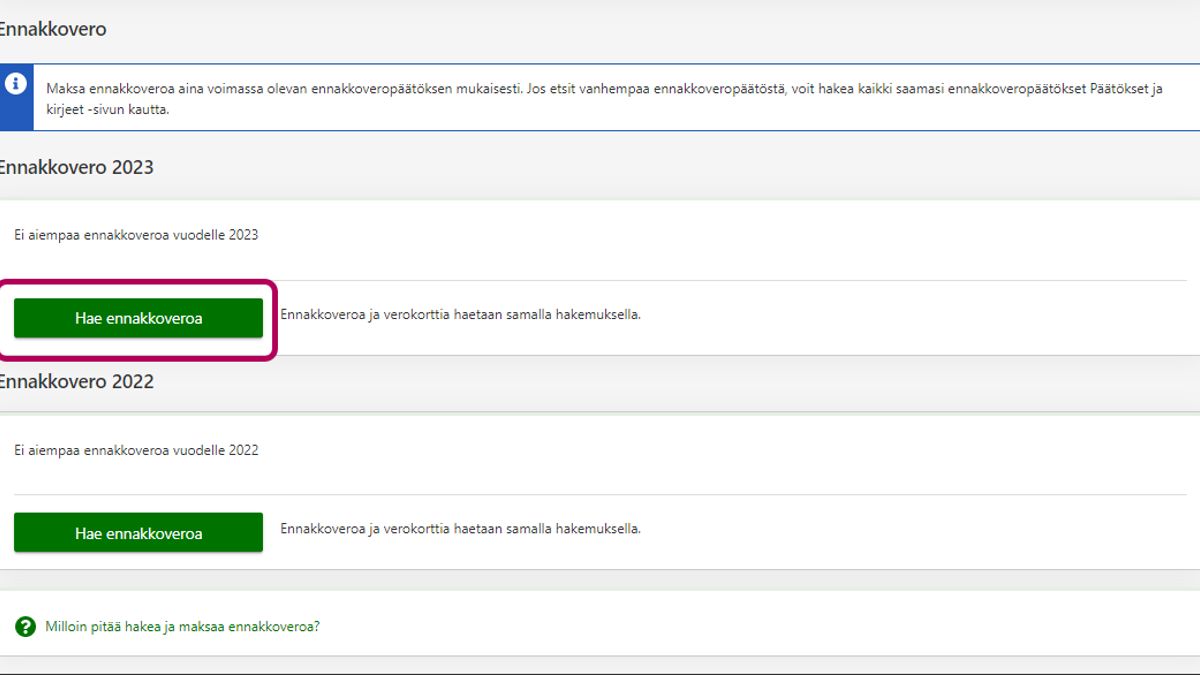The width and height of the screenshot is (1200, 675).
Task: Select the Ennakkovero 2022 section heading
Action: [x=76, y=381]
